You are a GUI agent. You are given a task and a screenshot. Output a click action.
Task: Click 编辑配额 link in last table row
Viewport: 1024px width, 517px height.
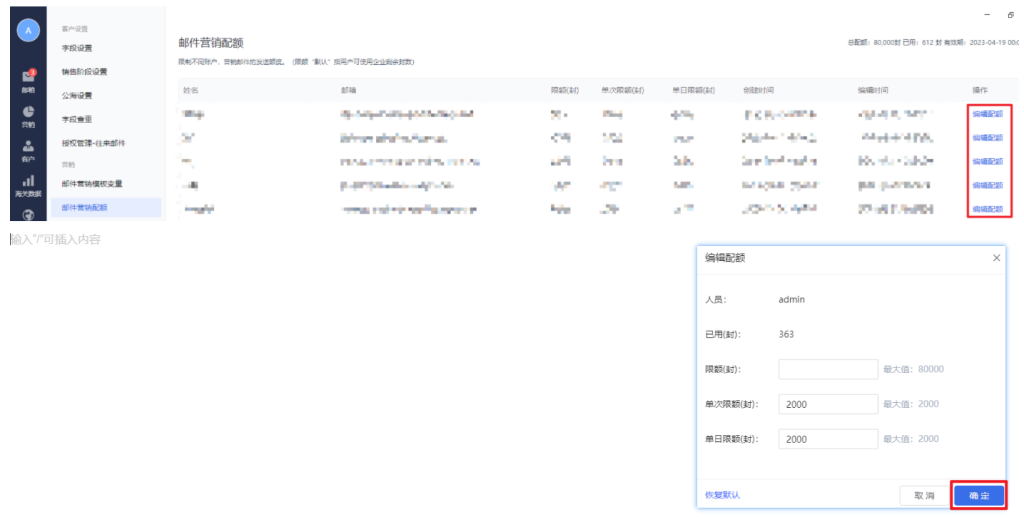coord(987,209)
